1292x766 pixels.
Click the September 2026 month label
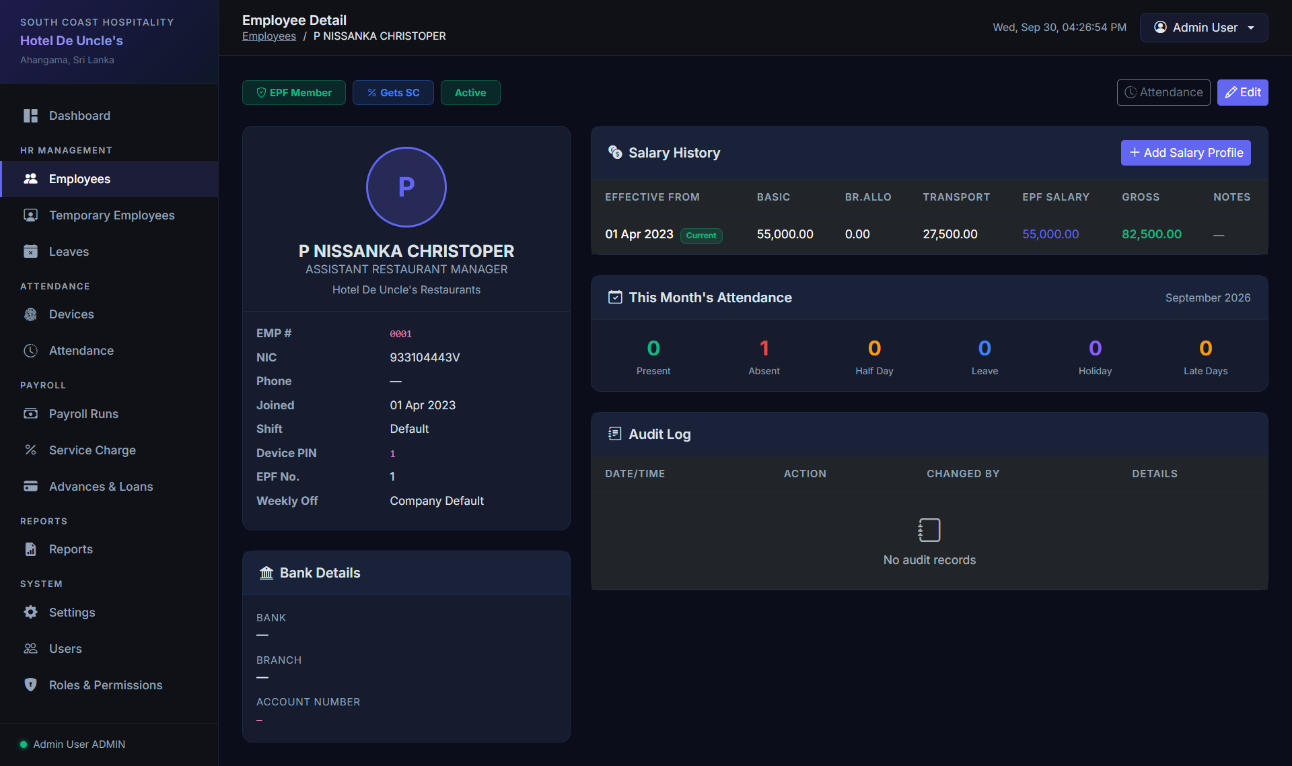pos(1208,298)
